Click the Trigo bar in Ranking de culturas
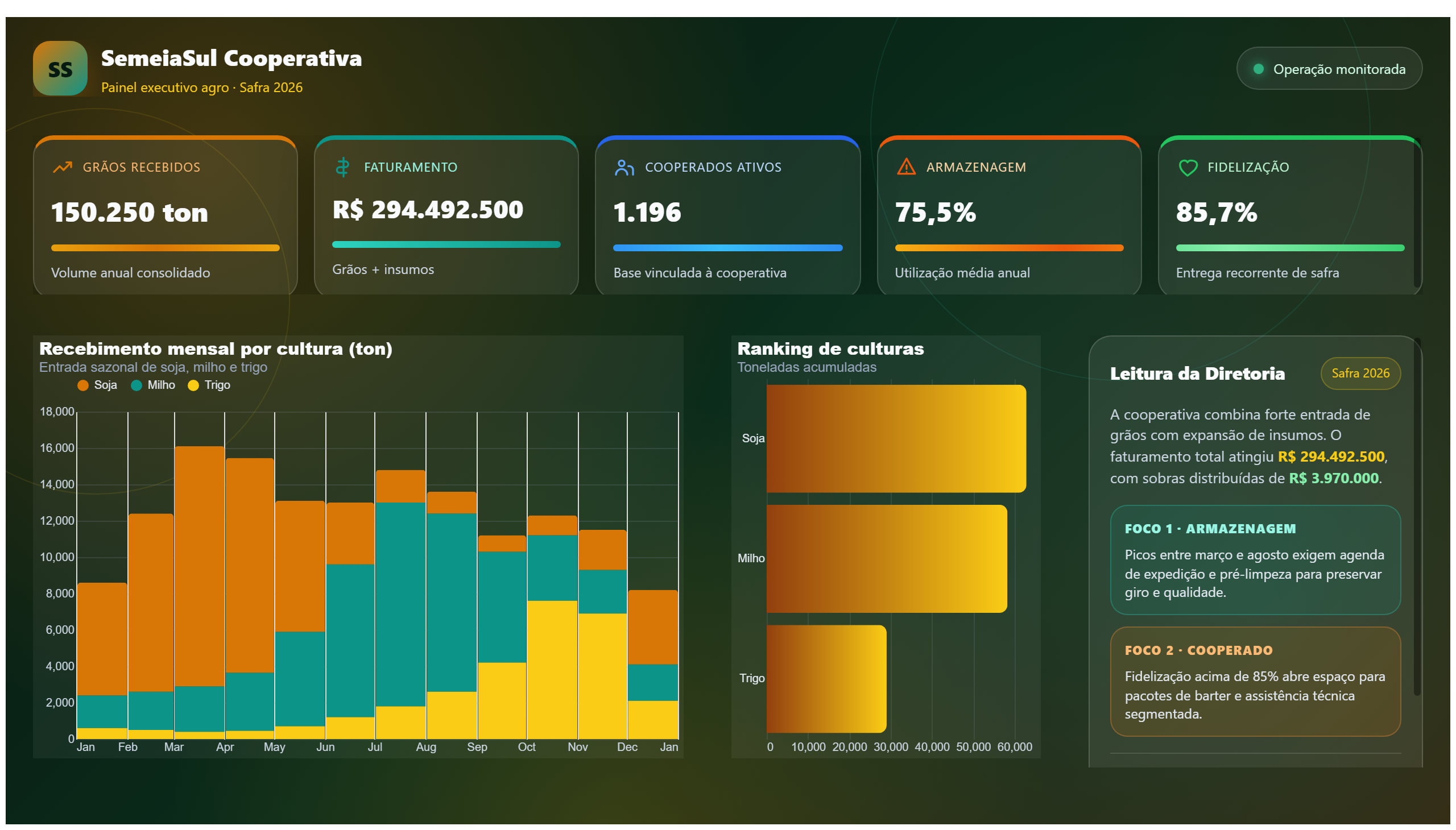Screen dimensions: 1456x830 click(826, 678)
